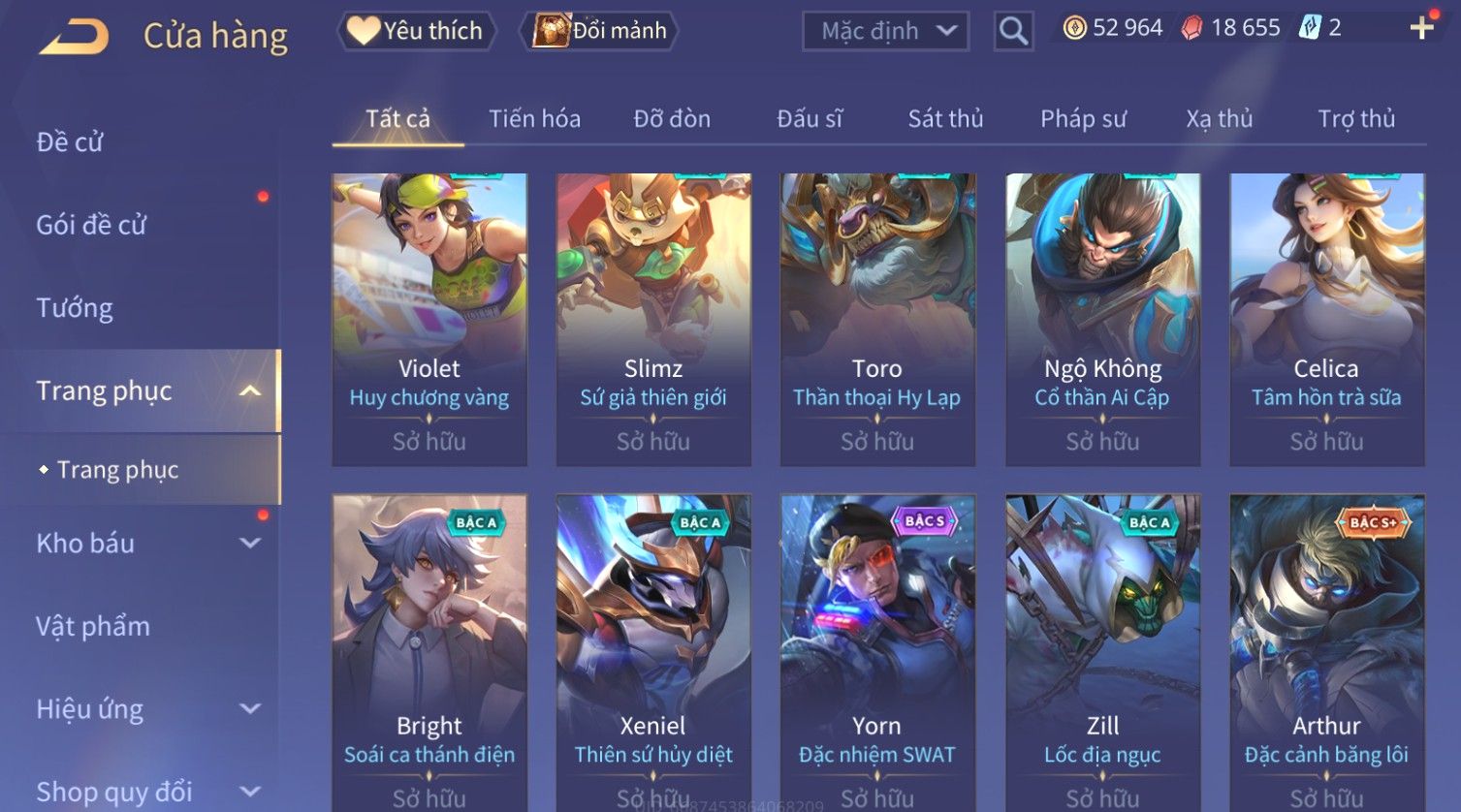Click the back arrow icon
Viewport: 1461px width, 812px height.
pyautogui.click(x=74, y=36)
